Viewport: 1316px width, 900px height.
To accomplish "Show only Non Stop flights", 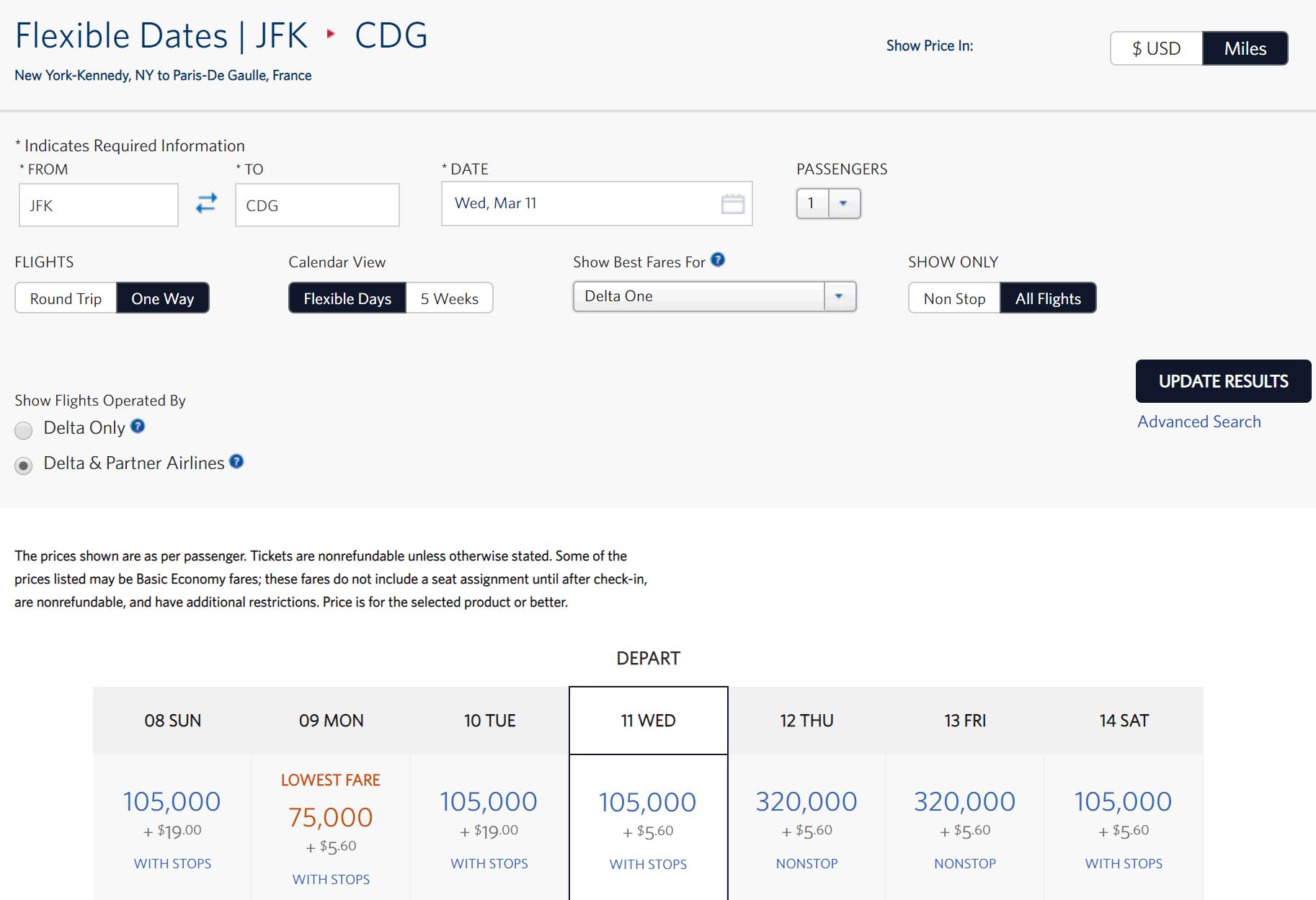I will click(x=954, y=298).
